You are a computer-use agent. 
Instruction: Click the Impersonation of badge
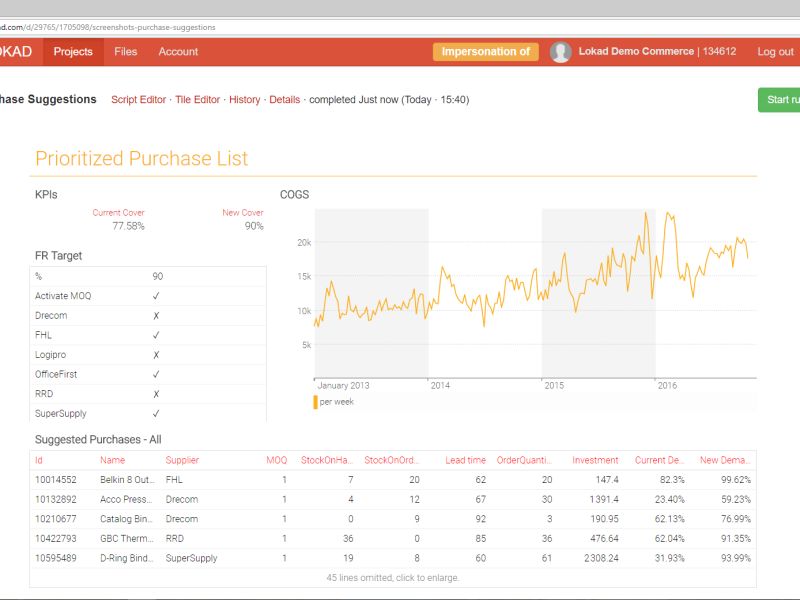[x=486, y=52]
